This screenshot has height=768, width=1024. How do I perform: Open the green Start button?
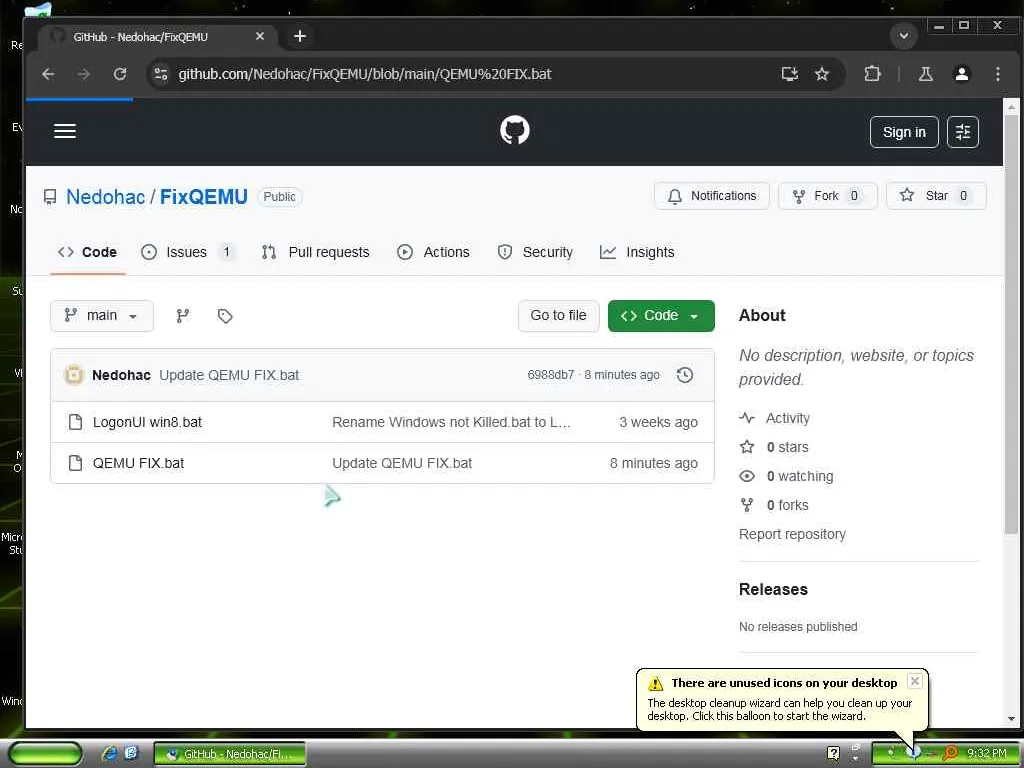(45, 754)
